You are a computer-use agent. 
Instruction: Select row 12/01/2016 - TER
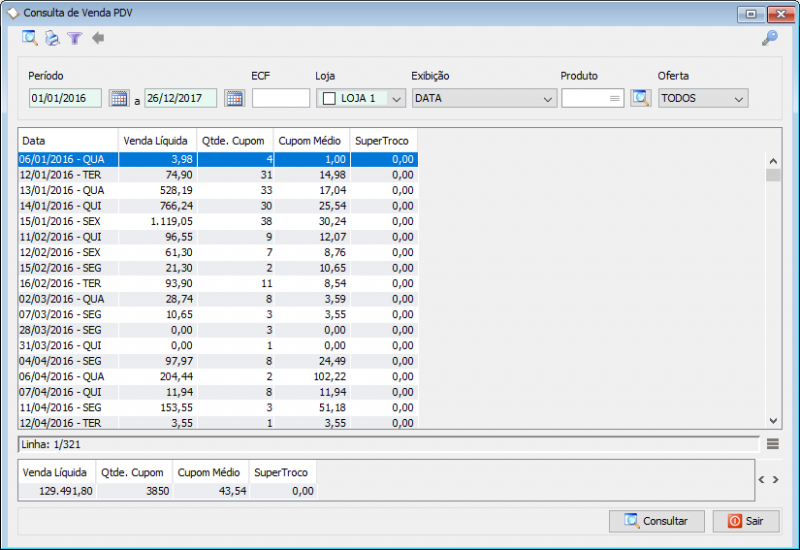tap(218, 175)
